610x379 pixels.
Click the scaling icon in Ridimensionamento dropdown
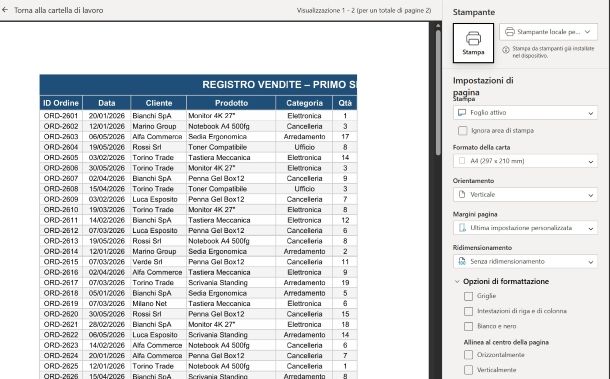pos(462,261)
